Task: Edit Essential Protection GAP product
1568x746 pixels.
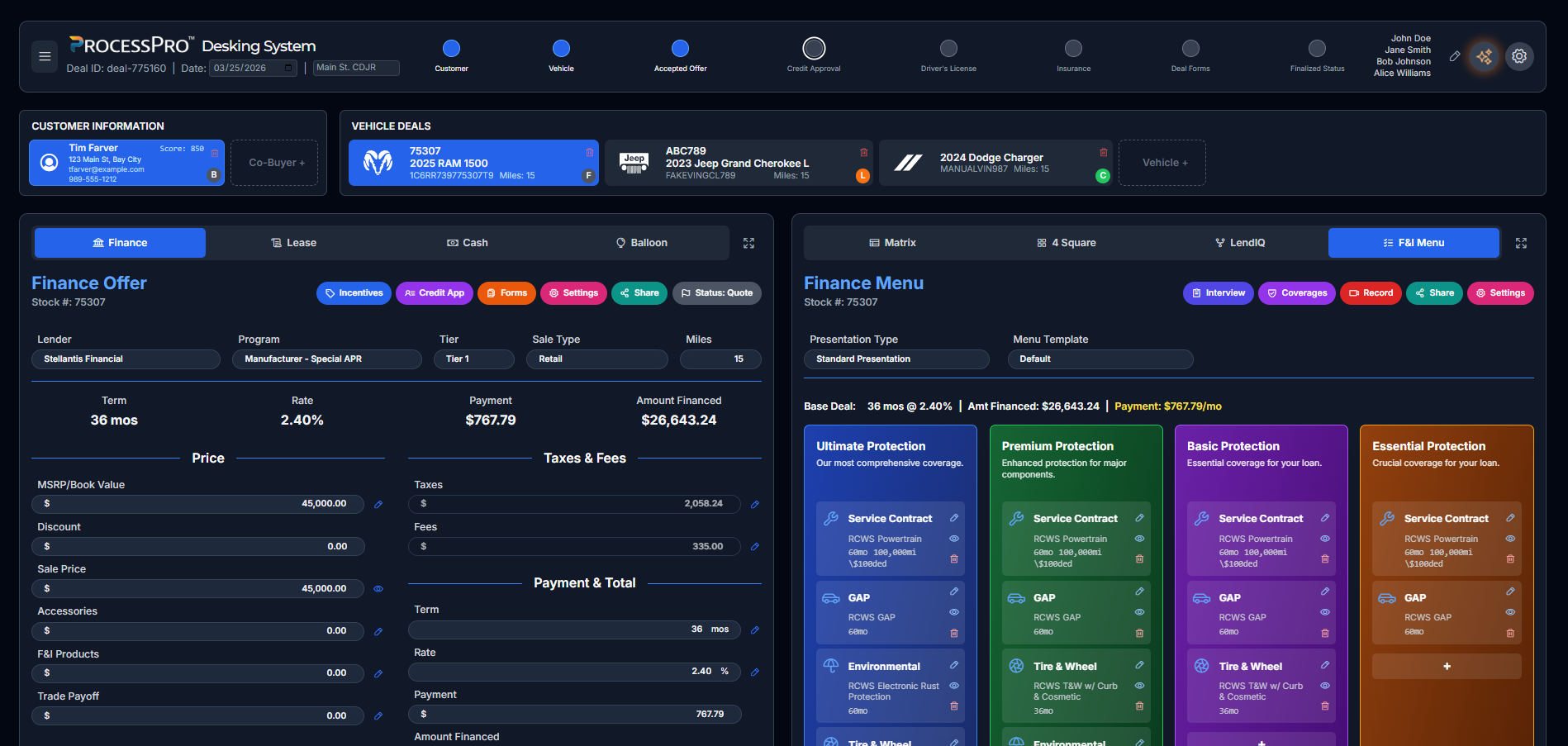Action: click(x=1510, y=592)
